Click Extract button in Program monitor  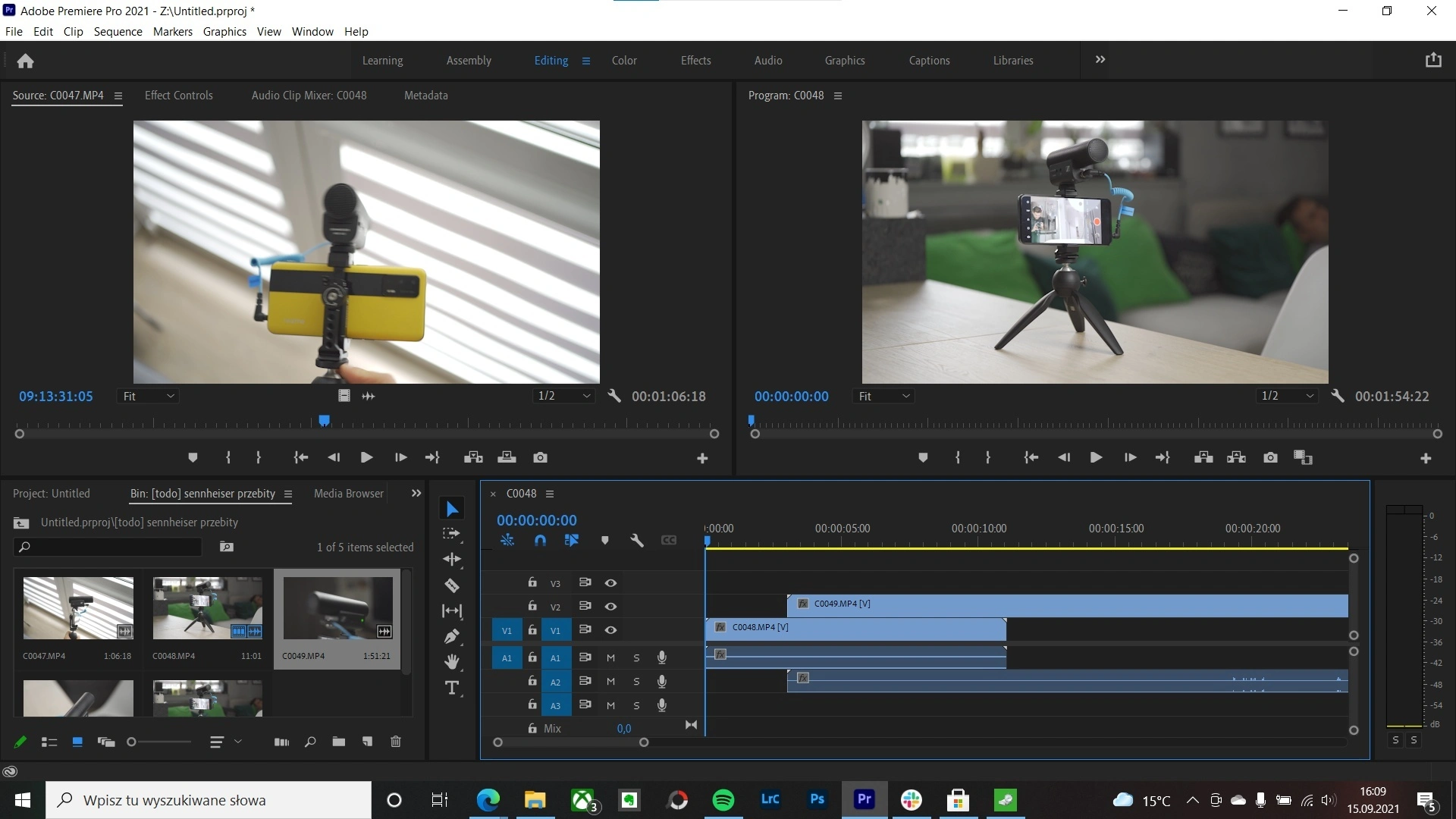(1237, 457)
